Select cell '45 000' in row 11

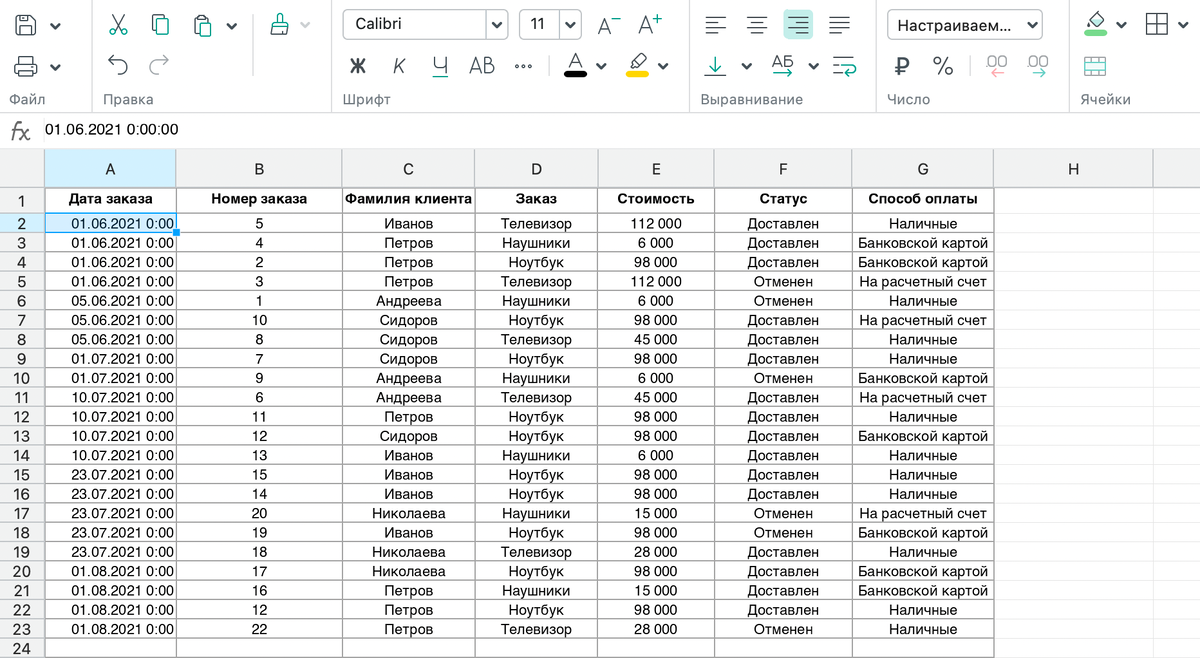pyautogui.click(x=655, y=397)
